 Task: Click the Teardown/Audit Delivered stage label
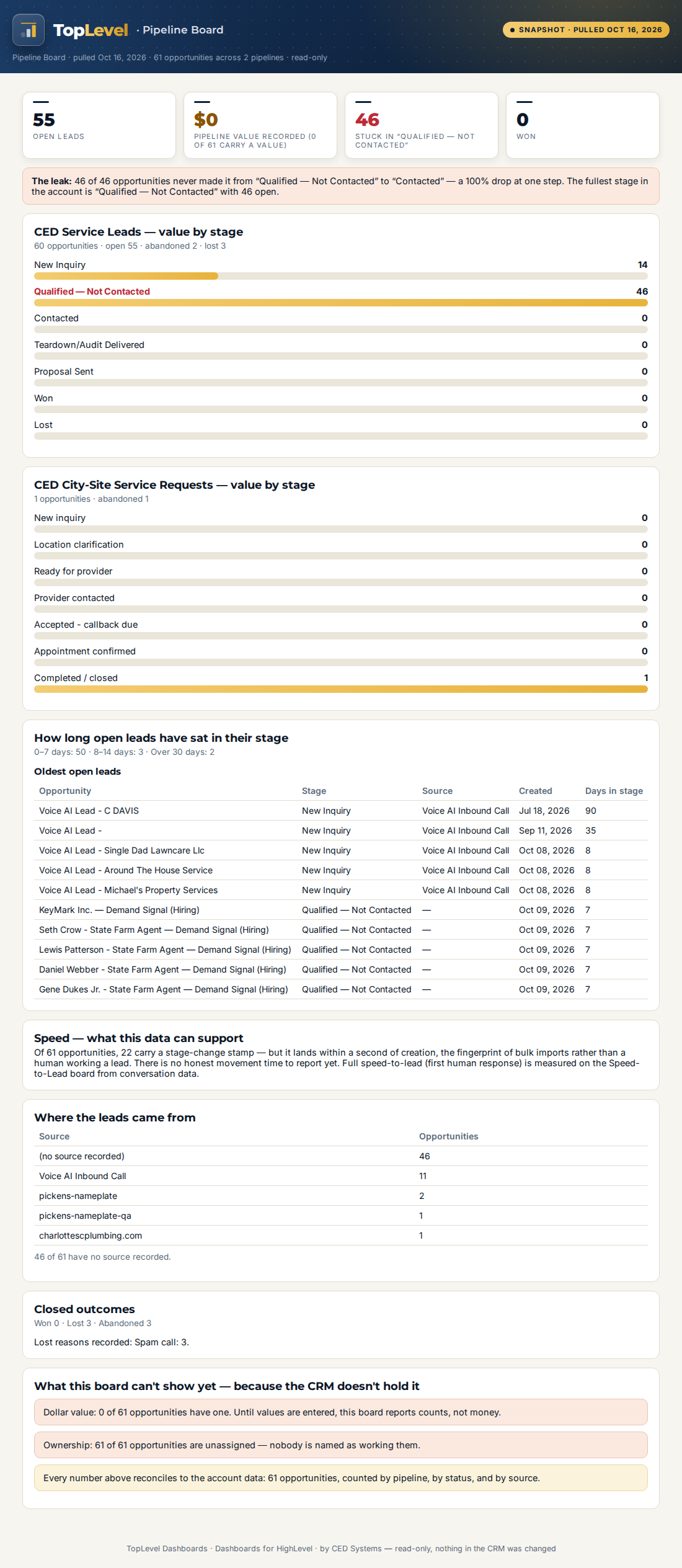point(89,345)
